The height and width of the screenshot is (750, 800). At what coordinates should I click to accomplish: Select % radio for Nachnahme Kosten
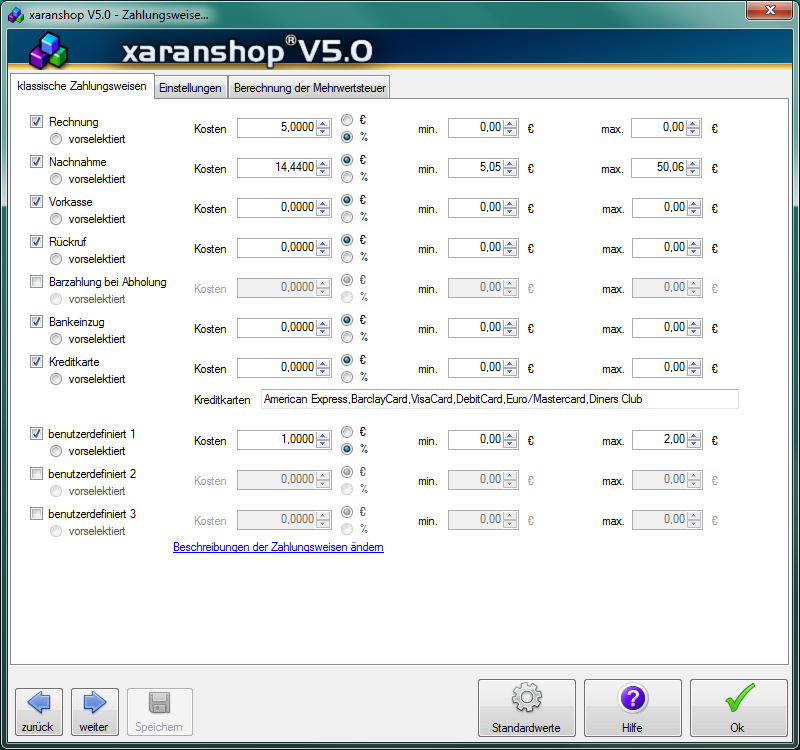click(347, 177)
